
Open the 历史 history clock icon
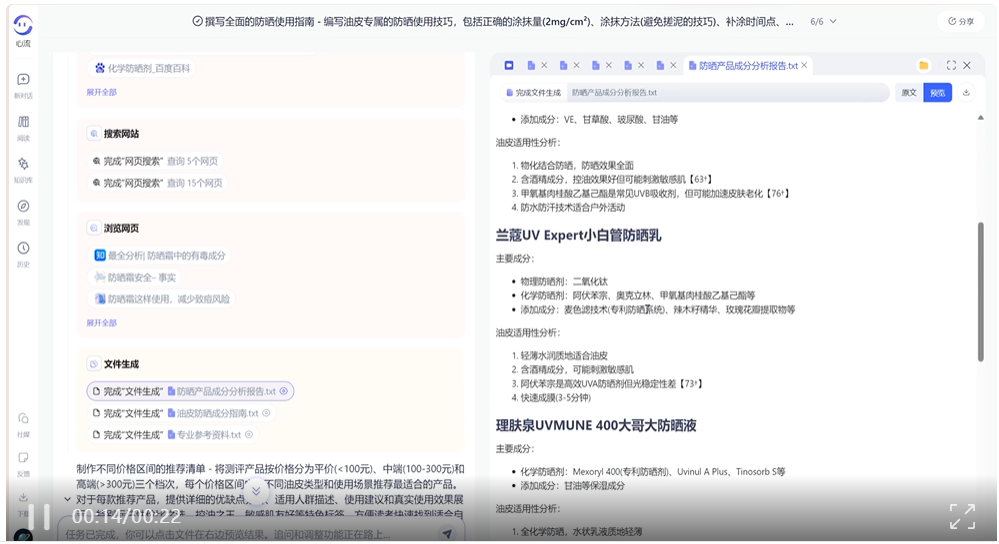pyautogui.click(x=23, y=248)
